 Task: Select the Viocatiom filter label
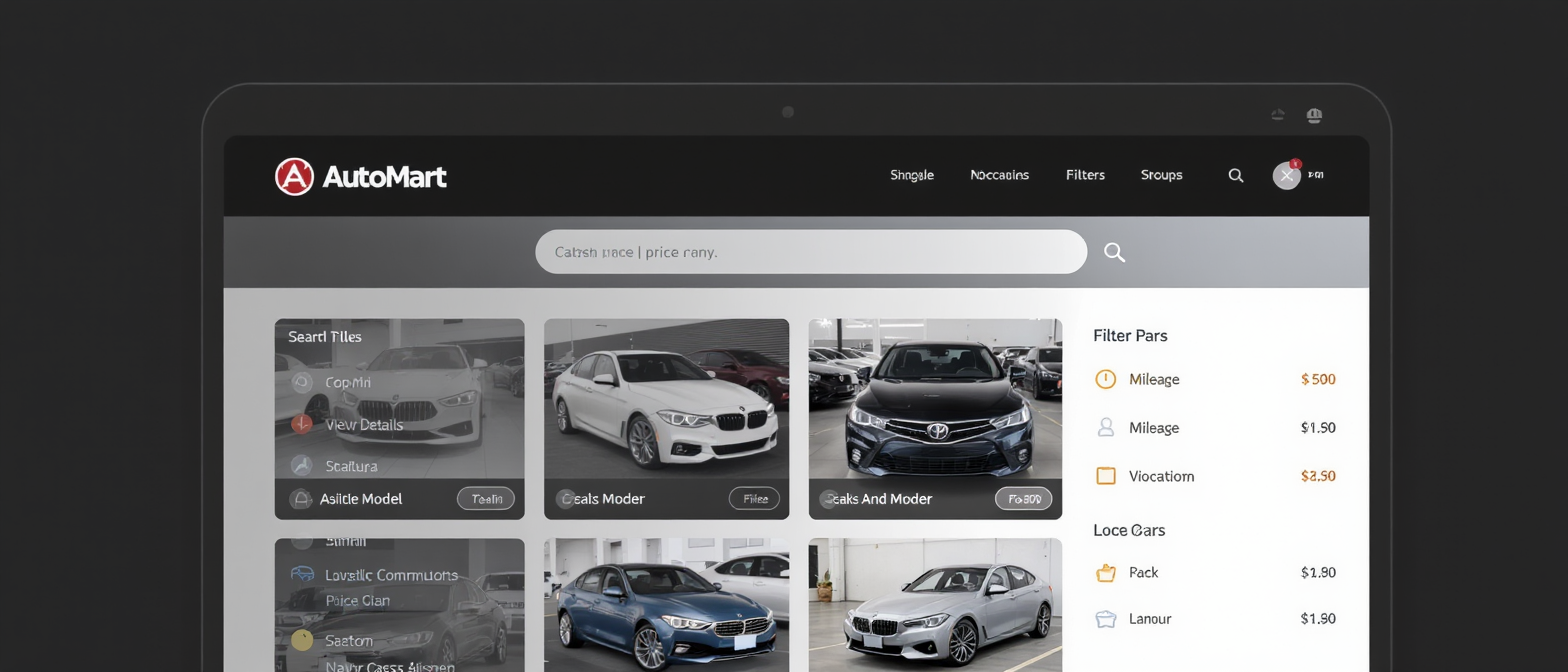pyautogui.click(x=1161, y=476)
